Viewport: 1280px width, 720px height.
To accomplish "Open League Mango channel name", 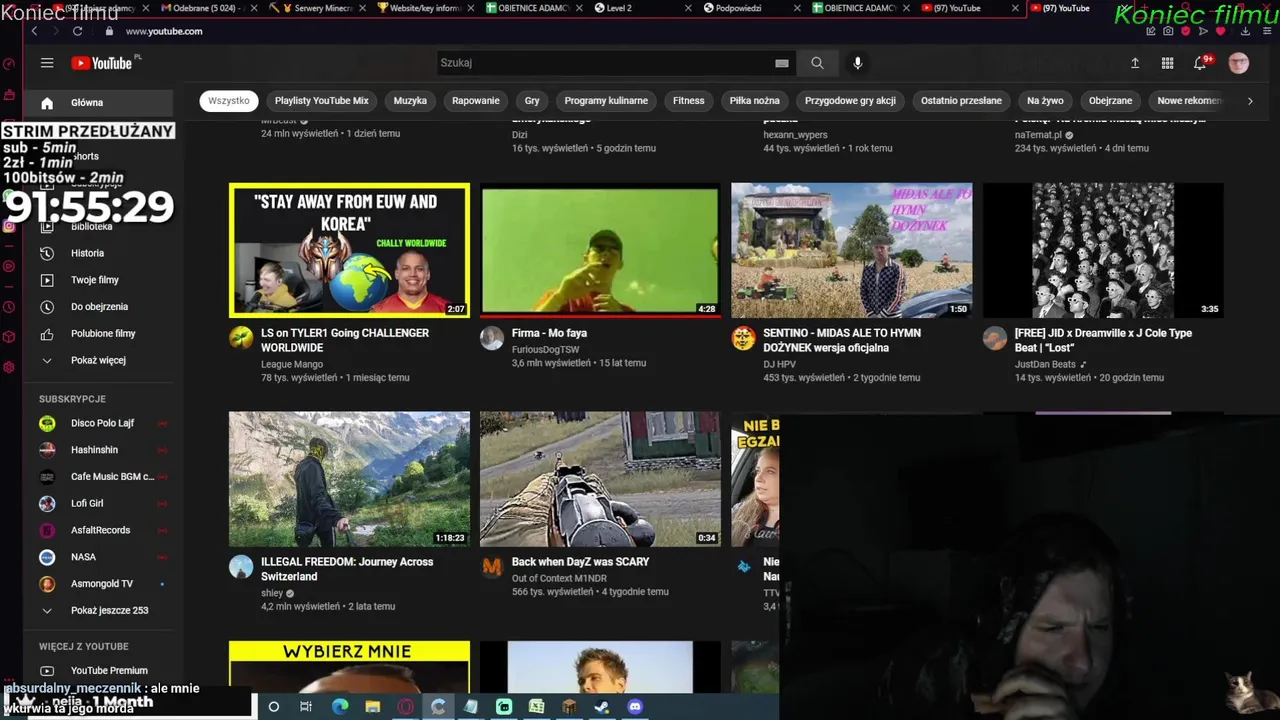I will (292, 364).
